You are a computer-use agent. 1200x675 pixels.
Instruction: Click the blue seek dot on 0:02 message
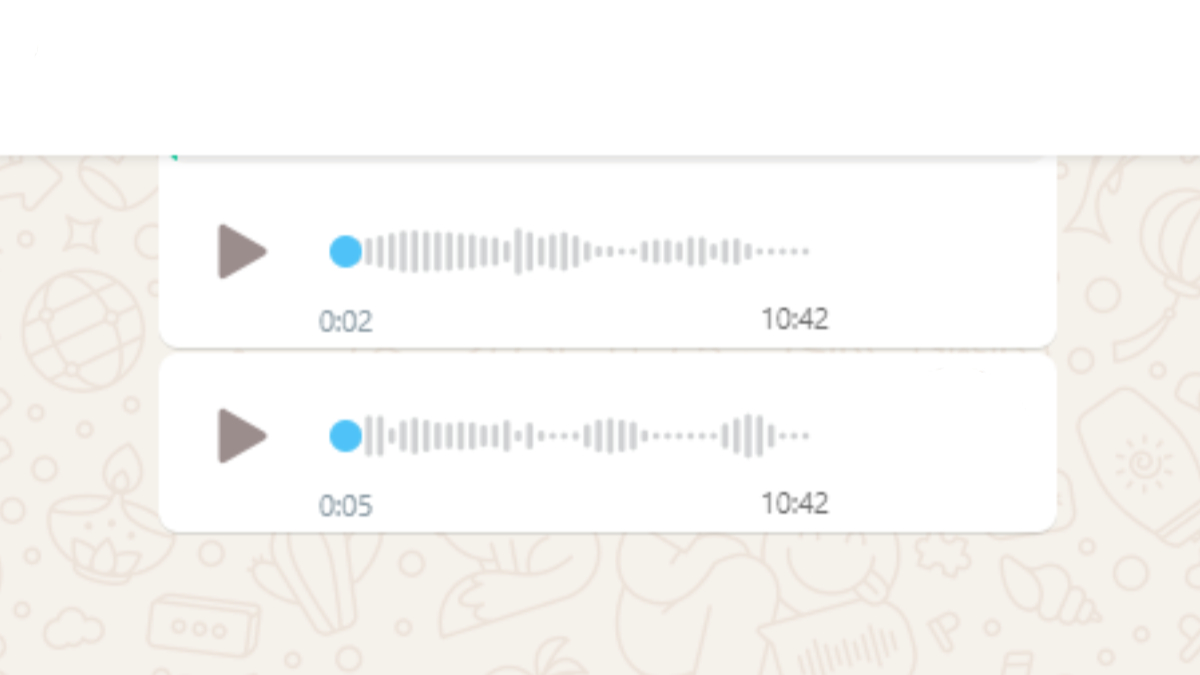pos(346,251)
